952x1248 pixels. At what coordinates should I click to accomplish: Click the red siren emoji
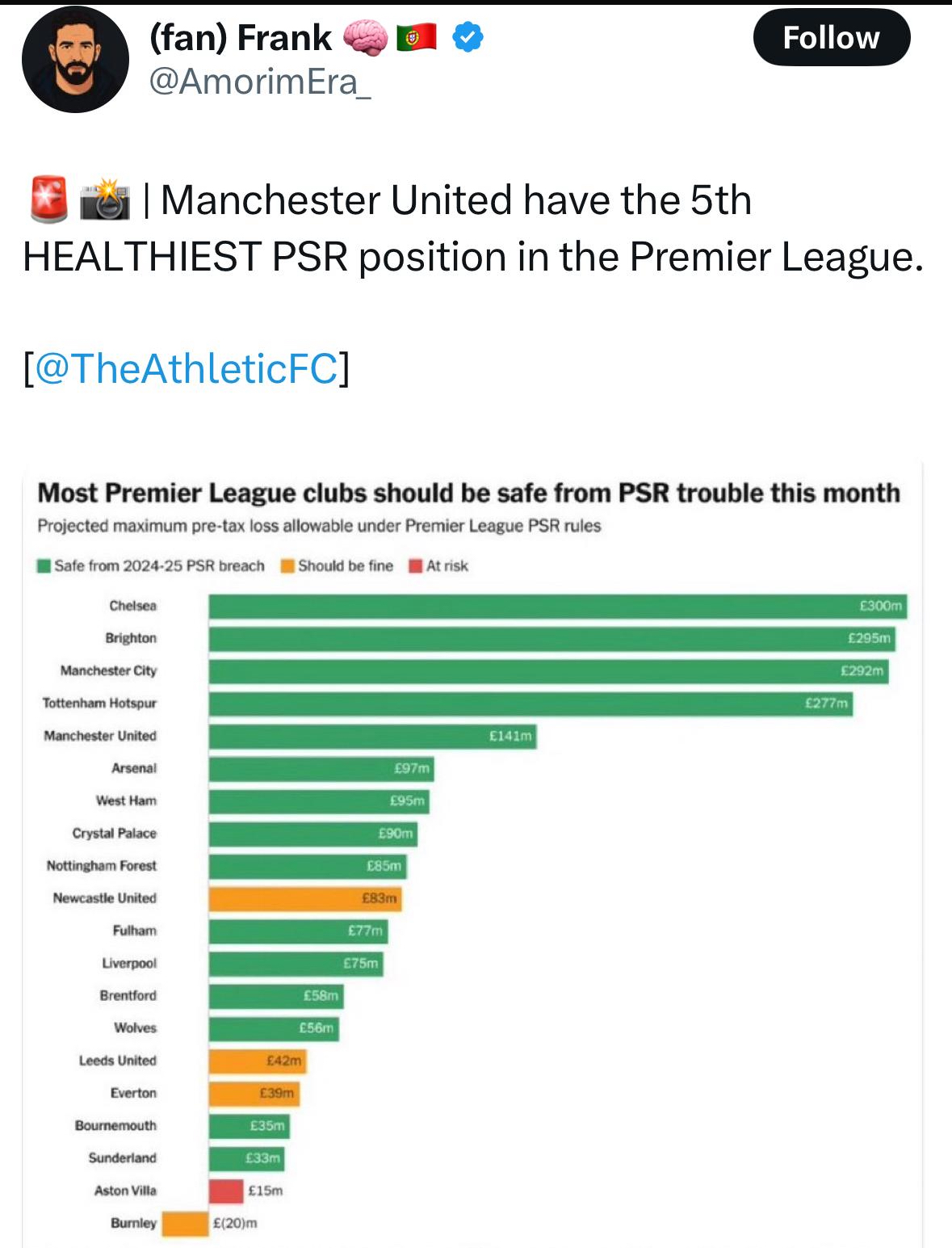48,200
